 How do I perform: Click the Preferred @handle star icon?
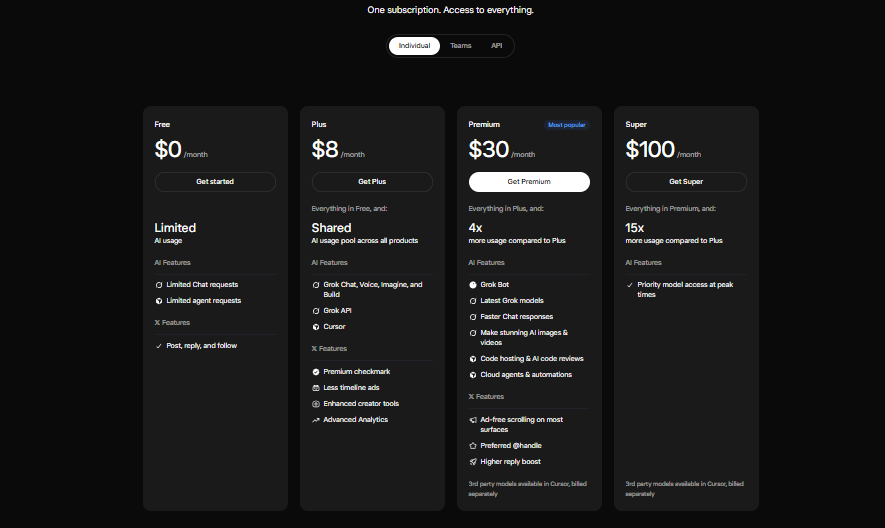tap(472, 446)
